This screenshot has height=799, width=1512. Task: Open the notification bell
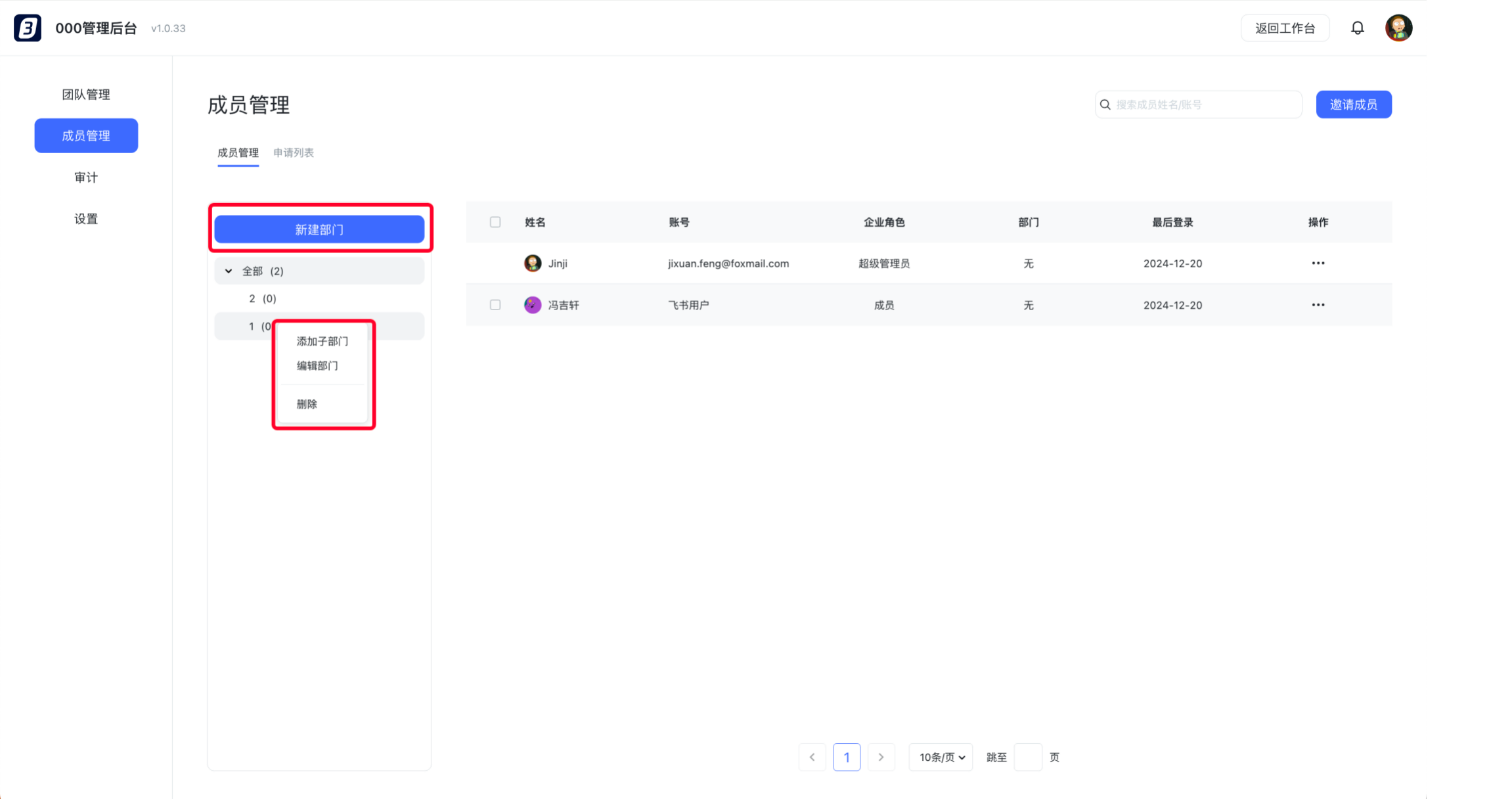coord(1358,28)
